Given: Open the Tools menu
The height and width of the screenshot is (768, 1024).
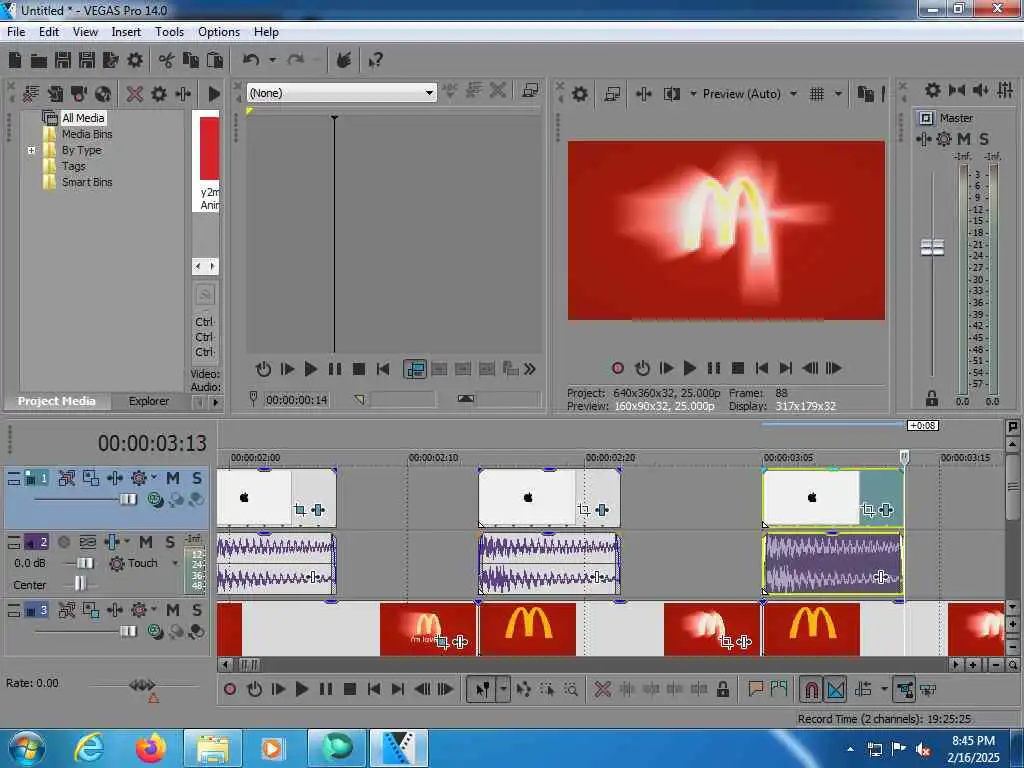Looking at the screenshot, I should click(x=169, y=31).
